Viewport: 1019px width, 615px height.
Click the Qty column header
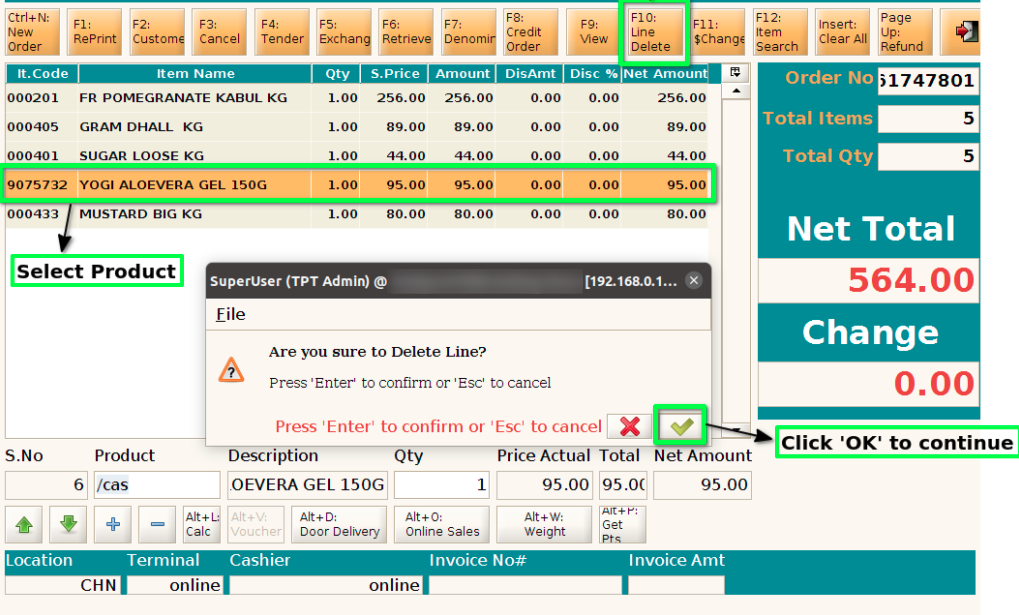pos(337,73)
